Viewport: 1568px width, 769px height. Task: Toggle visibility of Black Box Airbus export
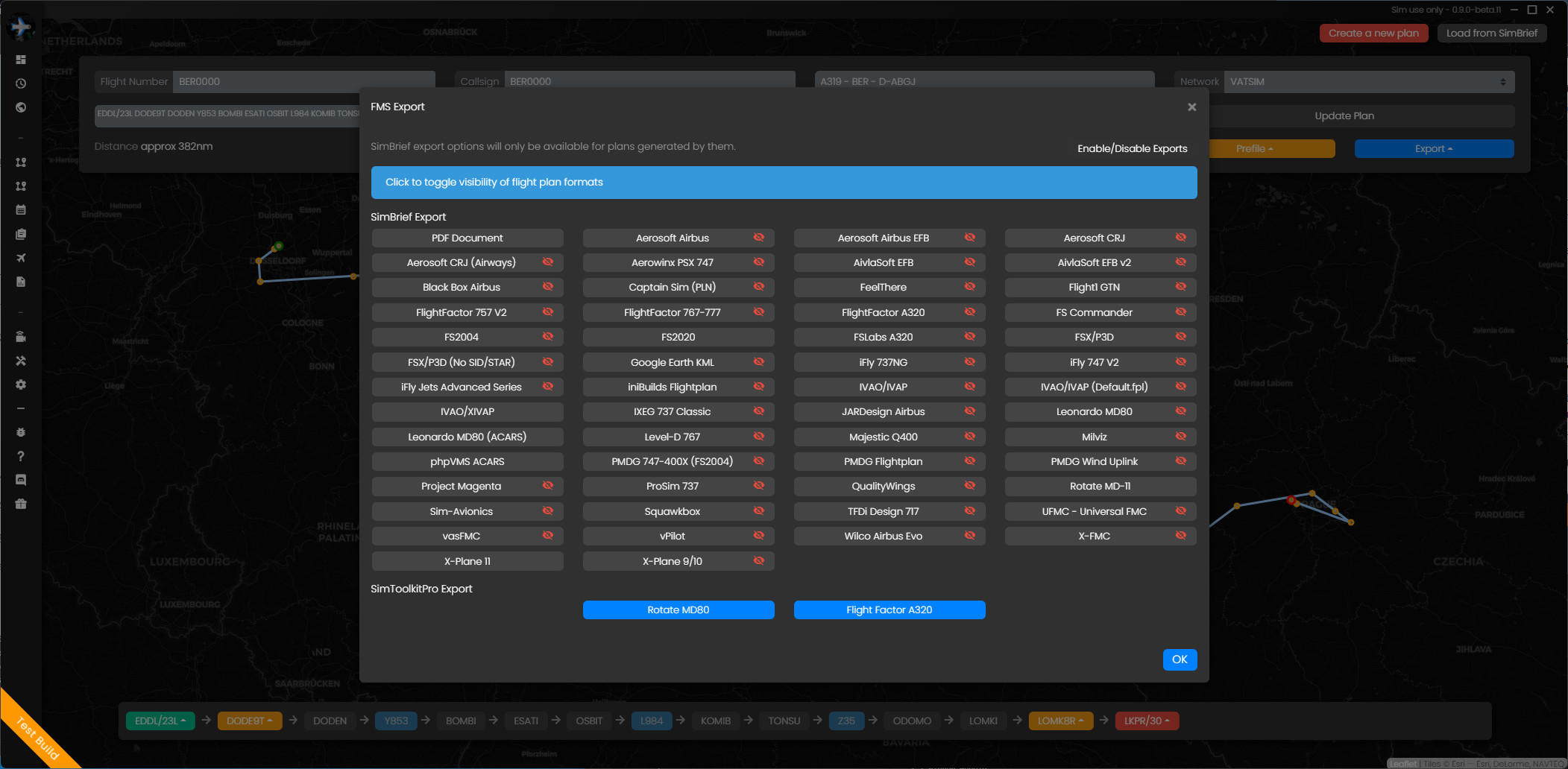(x=548, y=287)
